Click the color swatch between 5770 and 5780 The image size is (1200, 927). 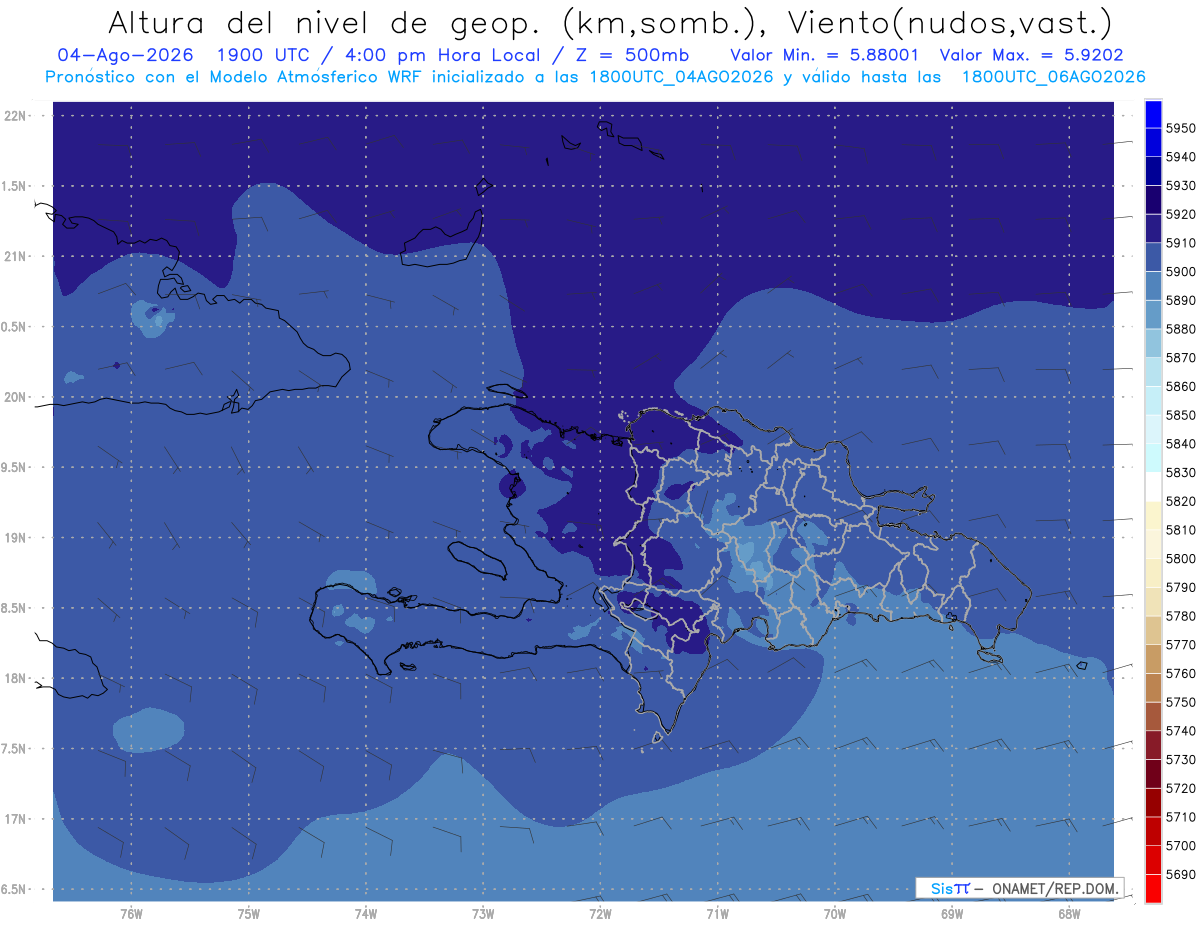point(1153,630)
